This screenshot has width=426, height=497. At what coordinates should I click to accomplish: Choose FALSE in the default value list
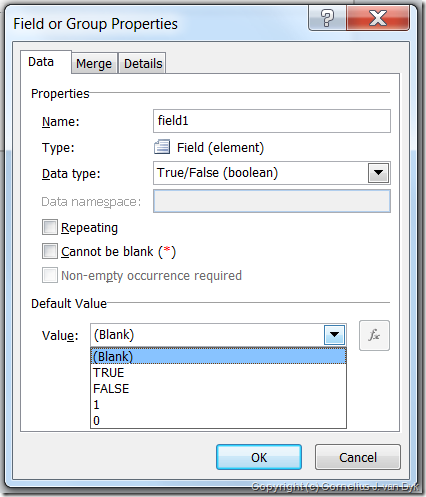point(218,388)
